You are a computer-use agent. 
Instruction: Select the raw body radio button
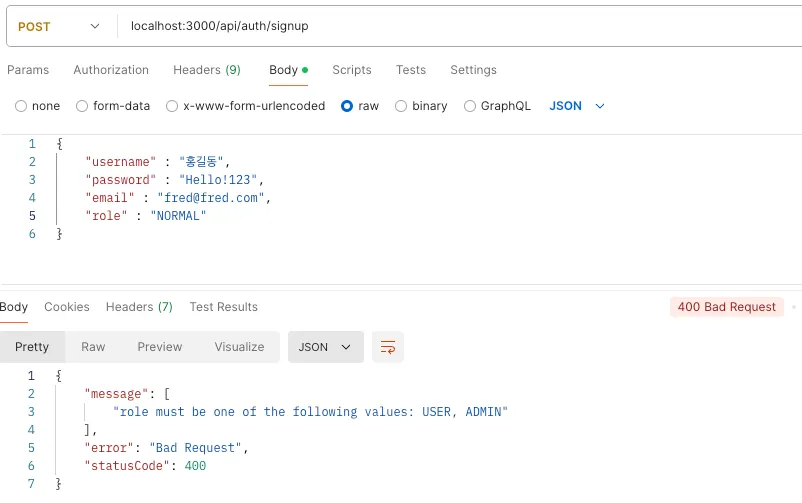pyautogui.click(x=347, y=106)
